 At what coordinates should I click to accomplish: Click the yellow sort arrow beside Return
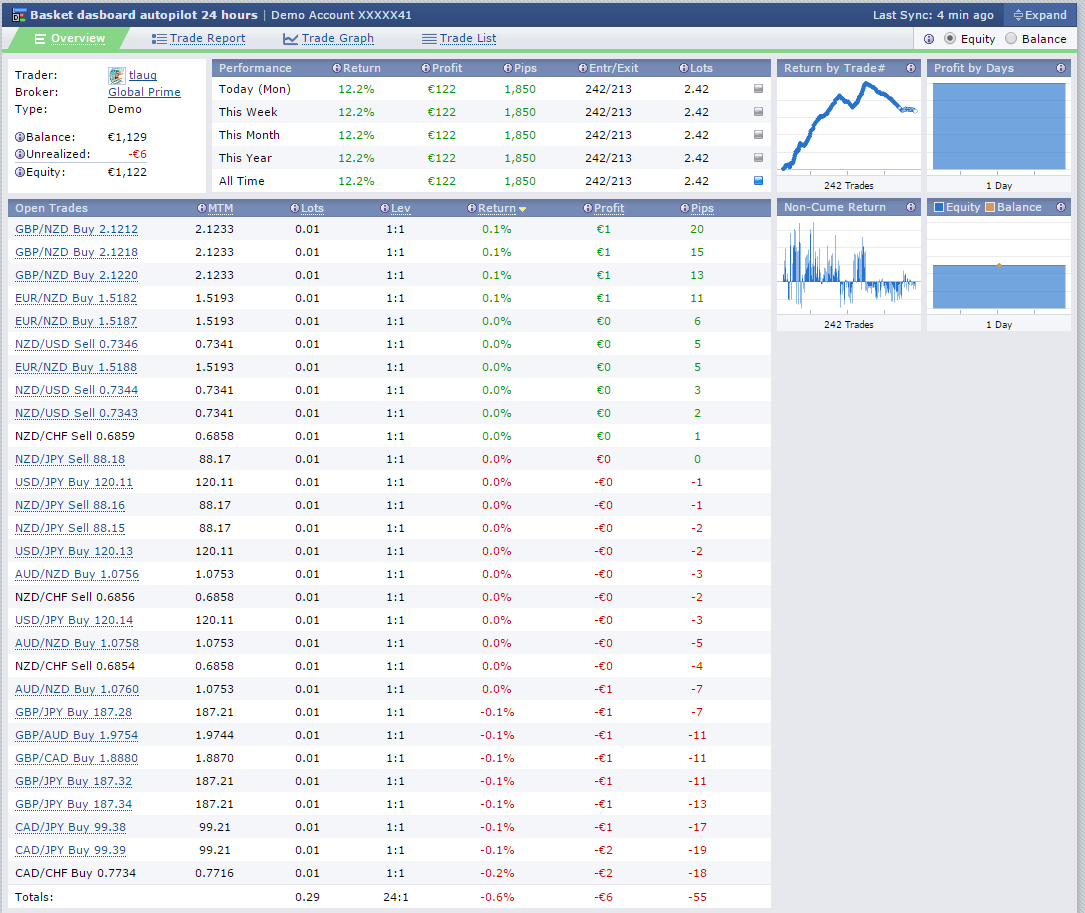click(x=522, y=209)
